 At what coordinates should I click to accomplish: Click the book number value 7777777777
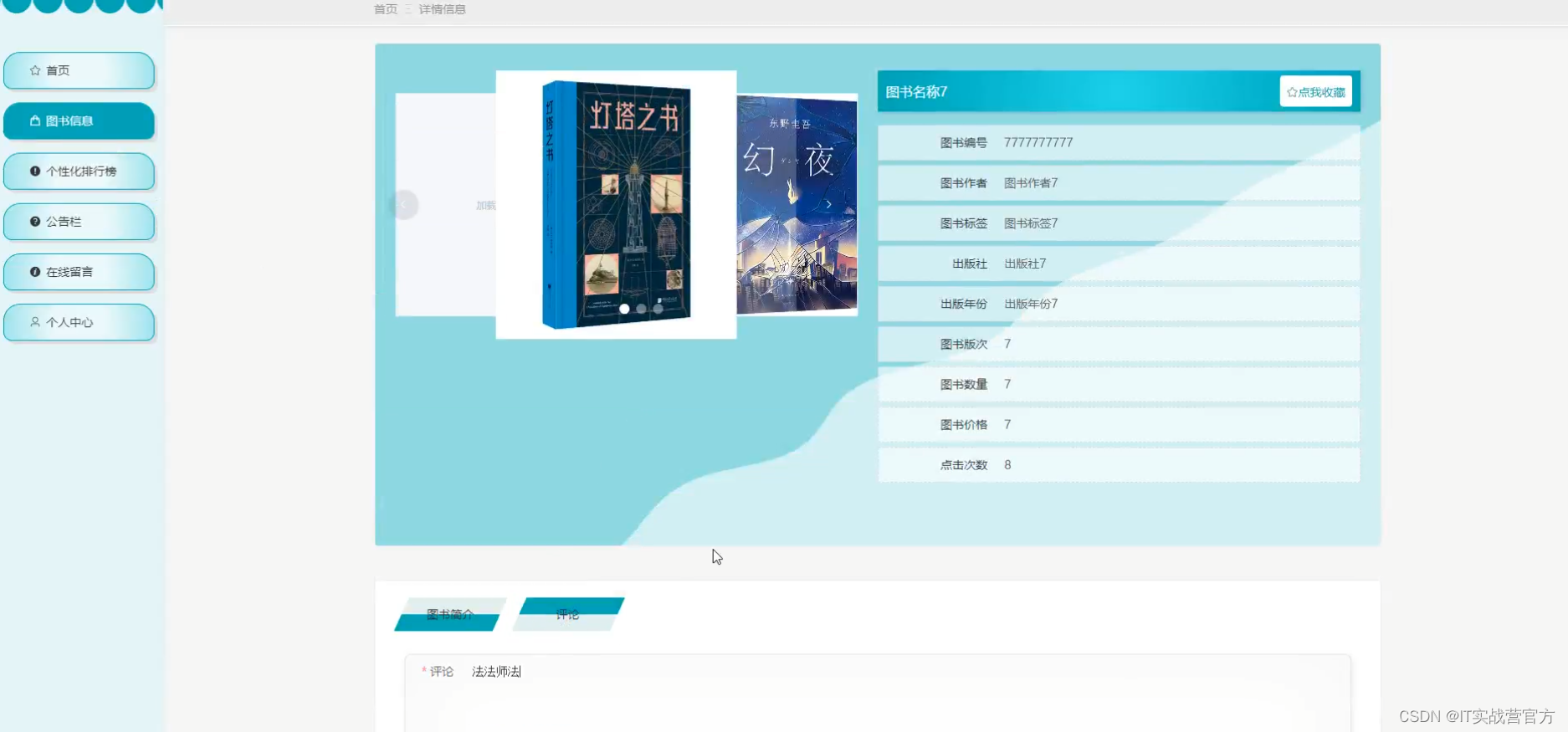(x=1038, y=143)
